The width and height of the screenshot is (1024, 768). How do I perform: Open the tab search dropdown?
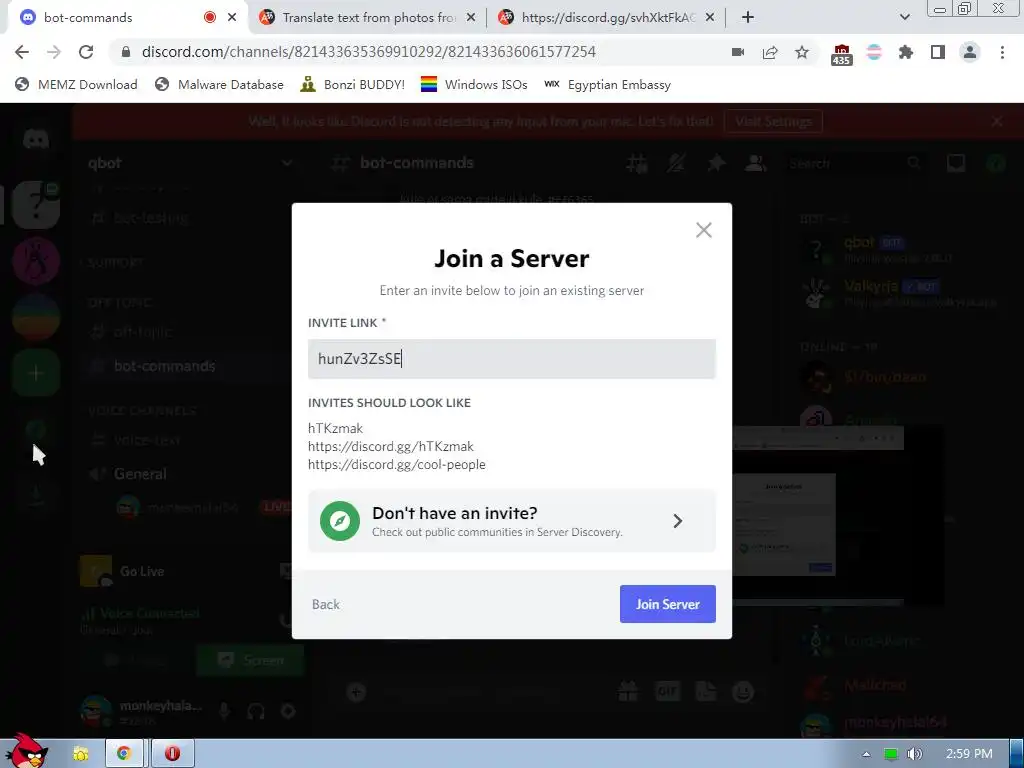point(904,18)
